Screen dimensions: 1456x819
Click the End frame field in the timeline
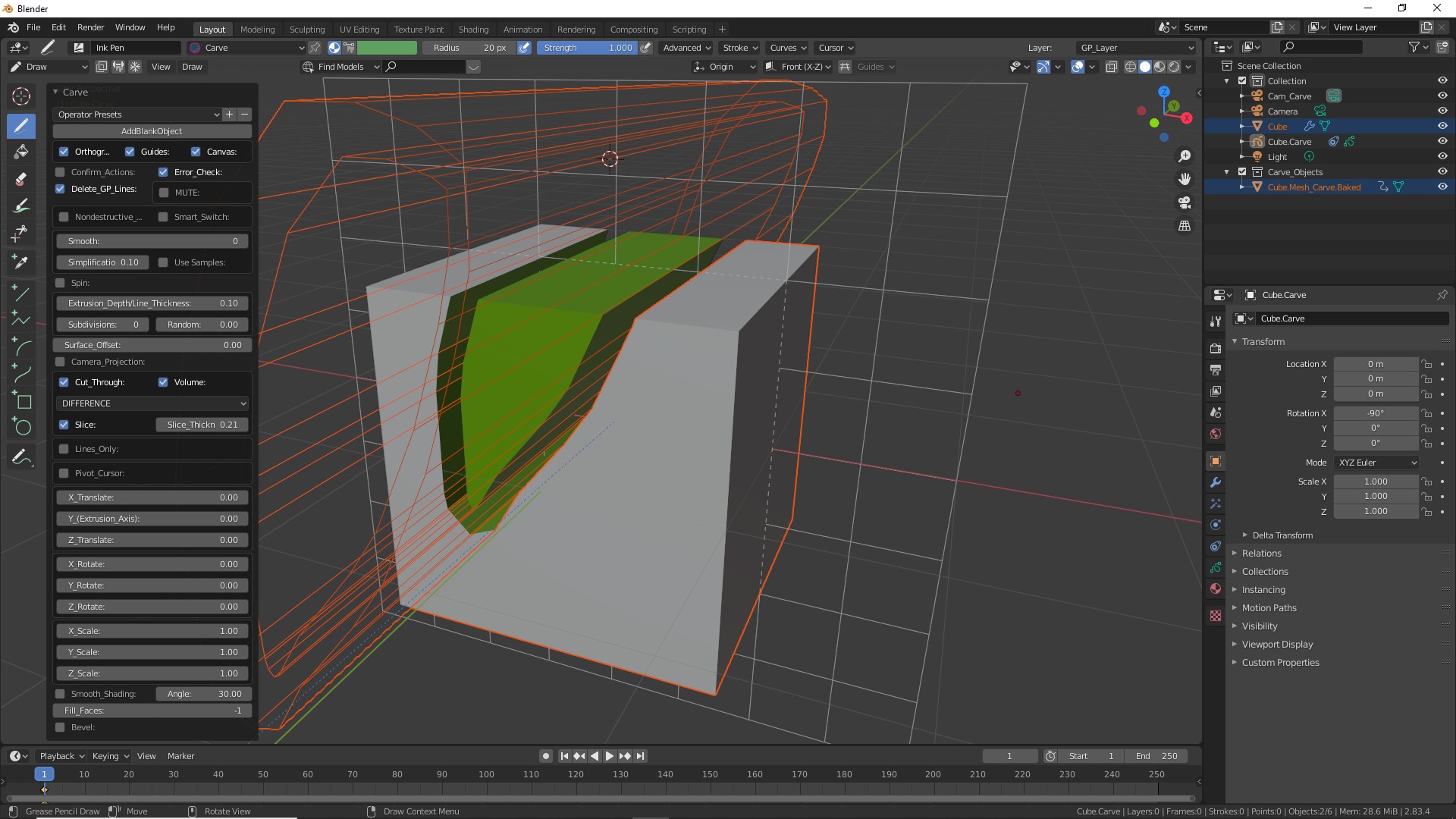click(1156, 756)
